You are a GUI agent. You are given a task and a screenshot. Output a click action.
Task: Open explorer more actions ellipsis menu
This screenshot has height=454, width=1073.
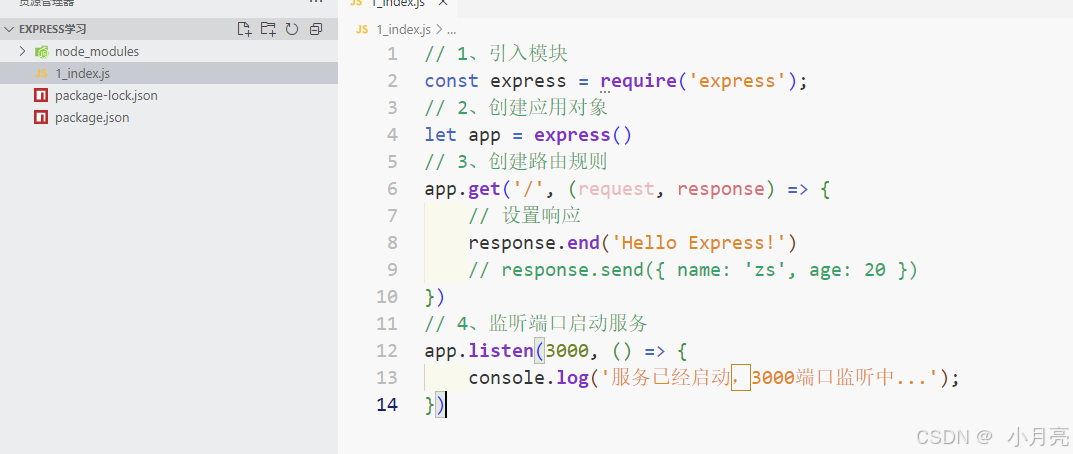tap(315, 3)
